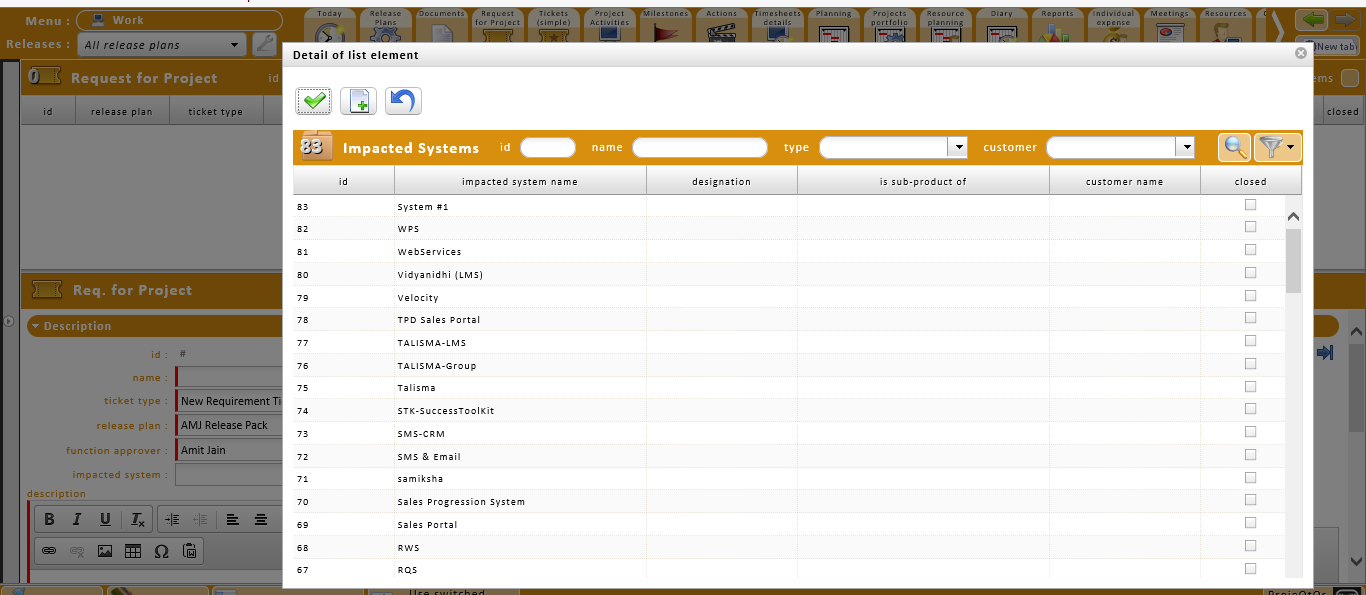Sort by the impacted system name column header
This screenshot has height=595, width=1366.
pyautogui.click(x=519, y=181)
